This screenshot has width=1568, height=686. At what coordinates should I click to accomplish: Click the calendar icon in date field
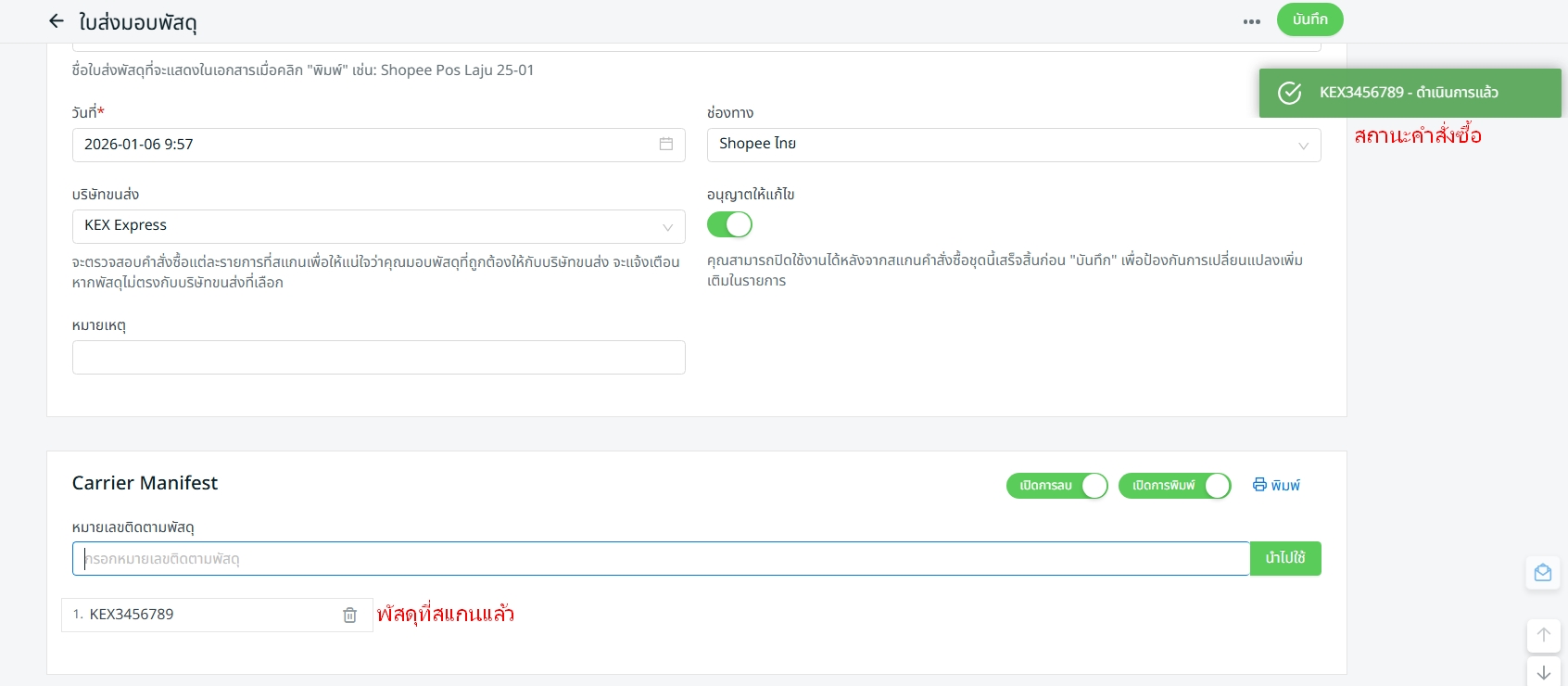pyautogui.click(x=665, y=144)
